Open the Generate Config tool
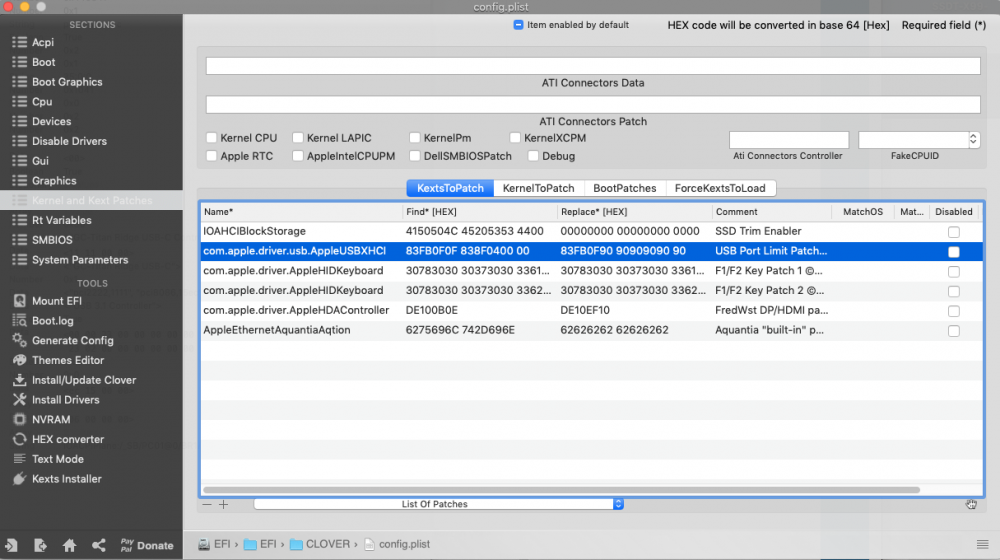 (72, 341)
